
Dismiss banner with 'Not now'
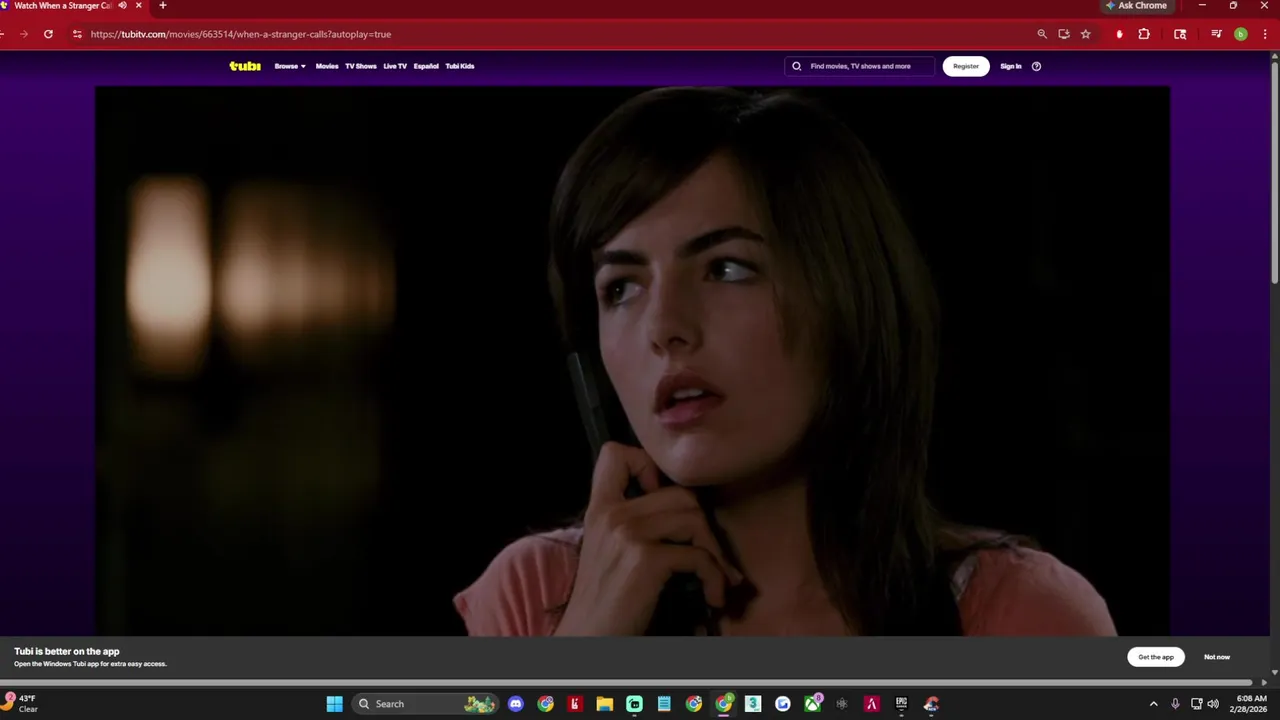click(1217, 657)
